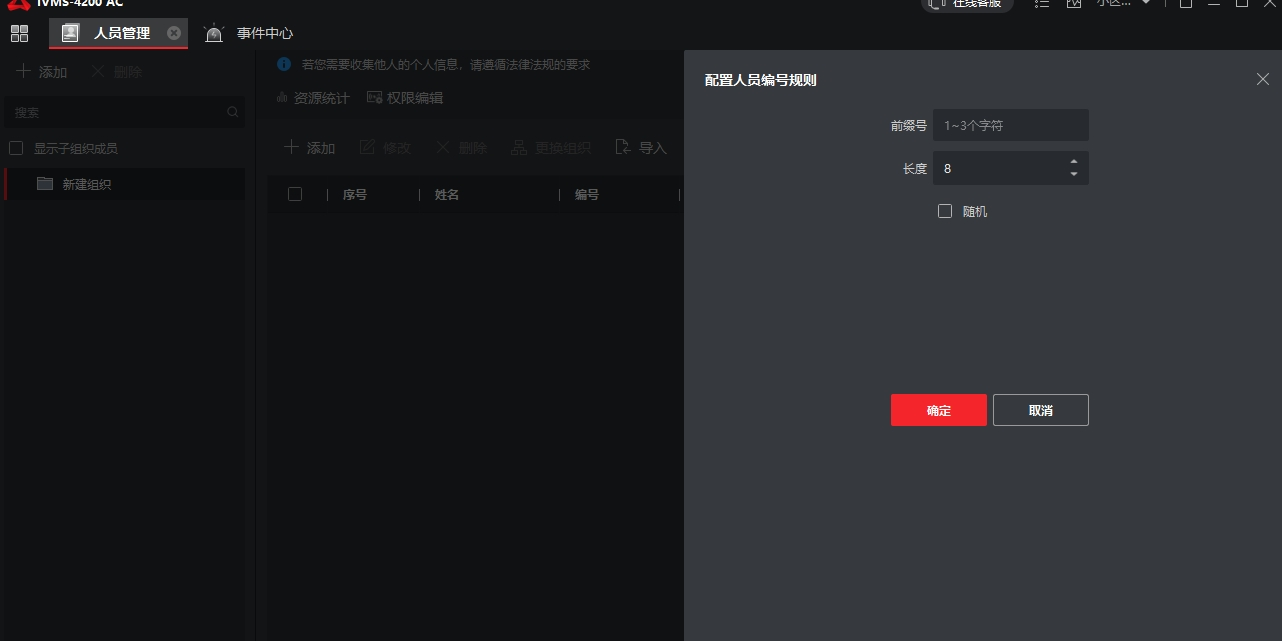The width and height of the screenshot is (1282, 641).
Task: Open 在线客服 online support
Action: click(966, 4)
